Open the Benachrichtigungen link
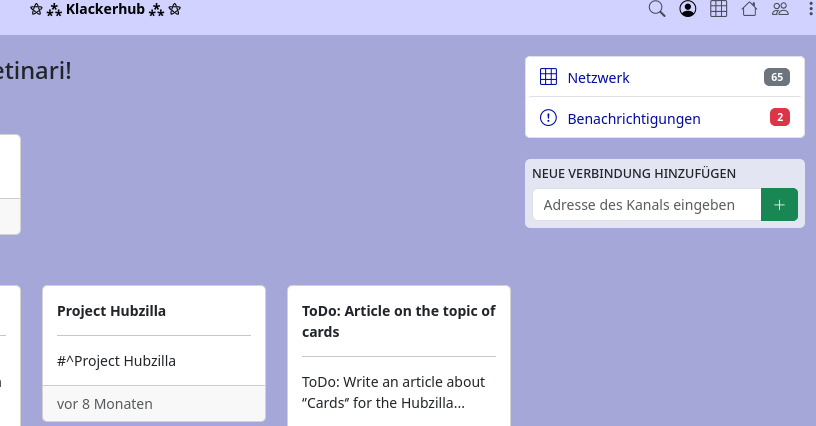 point(633,118)
